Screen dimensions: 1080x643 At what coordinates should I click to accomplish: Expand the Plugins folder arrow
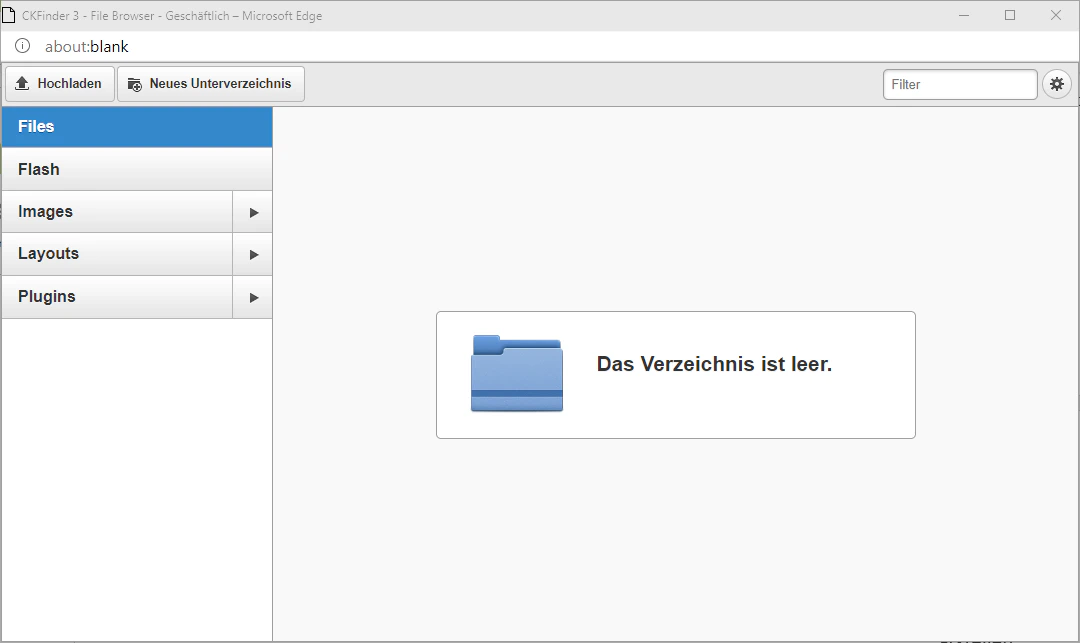point(253,297)
